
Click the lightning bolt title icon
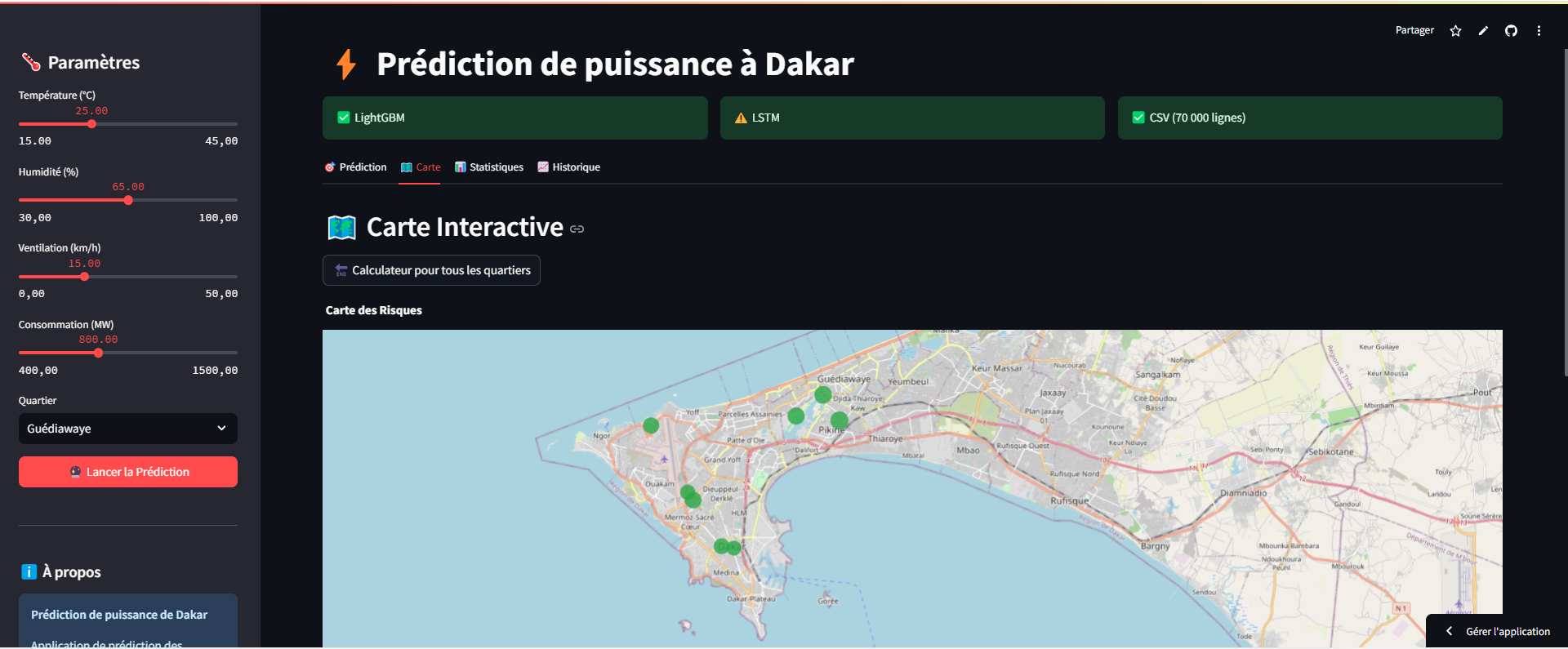click(346, 64)
